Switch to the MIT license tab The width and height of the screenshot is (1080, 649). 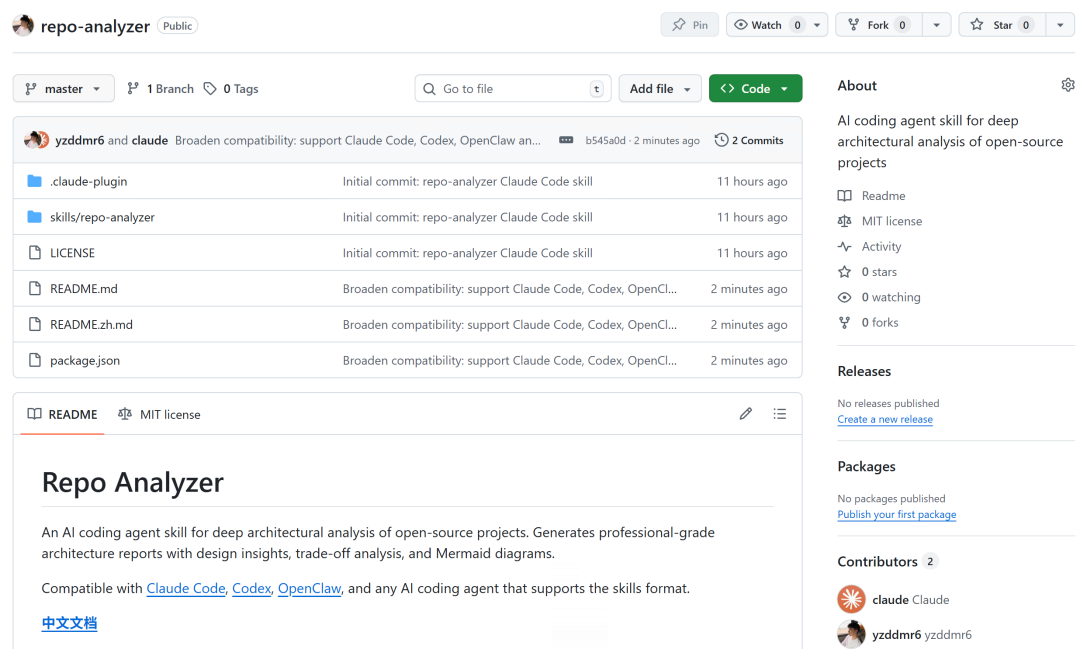click(159, 414)
